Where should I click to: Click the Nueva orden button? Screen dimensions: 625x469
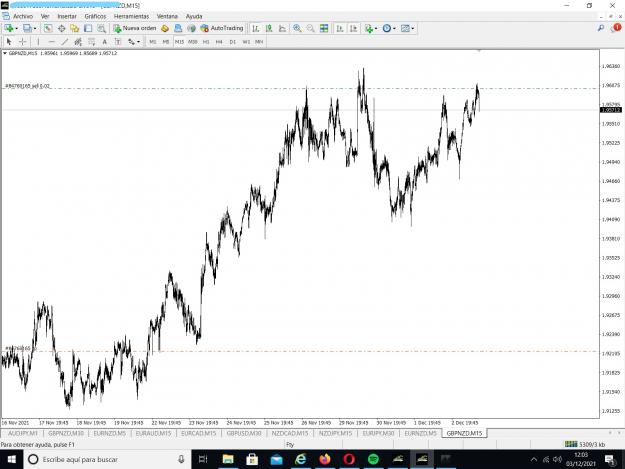point(135,28)
